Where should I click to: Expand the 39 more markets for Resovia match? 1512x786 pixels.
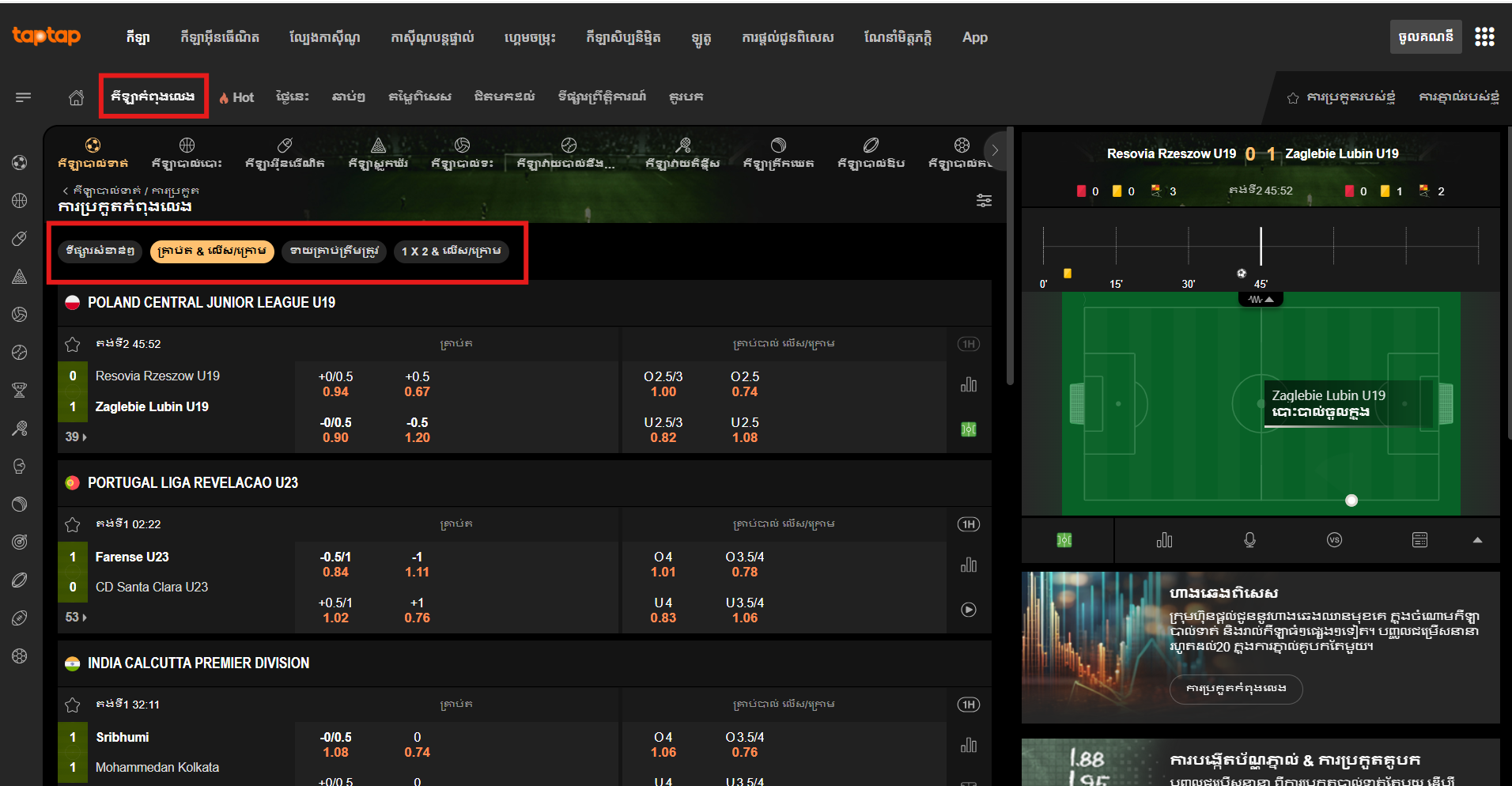click(x=76, y=436)
